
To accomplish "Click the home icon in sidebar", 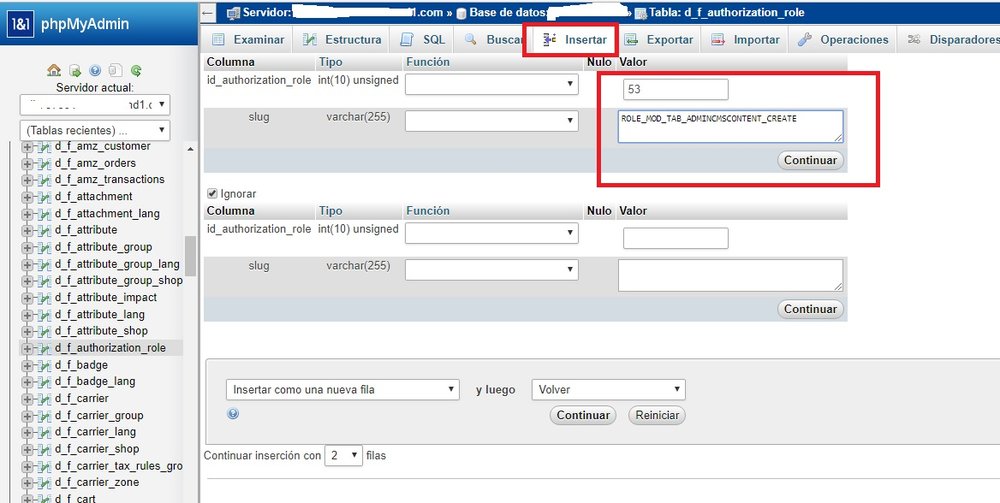I will pyautogui.click(x=54, y=71).
